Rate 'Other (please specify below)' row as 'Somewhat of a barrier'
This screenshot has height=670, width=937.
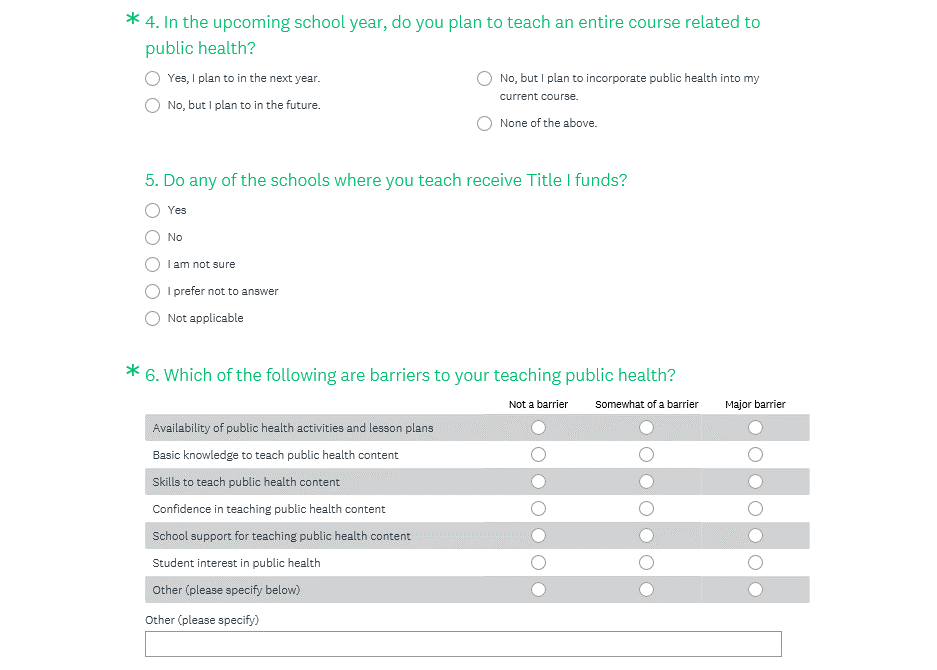coord(646,590)
